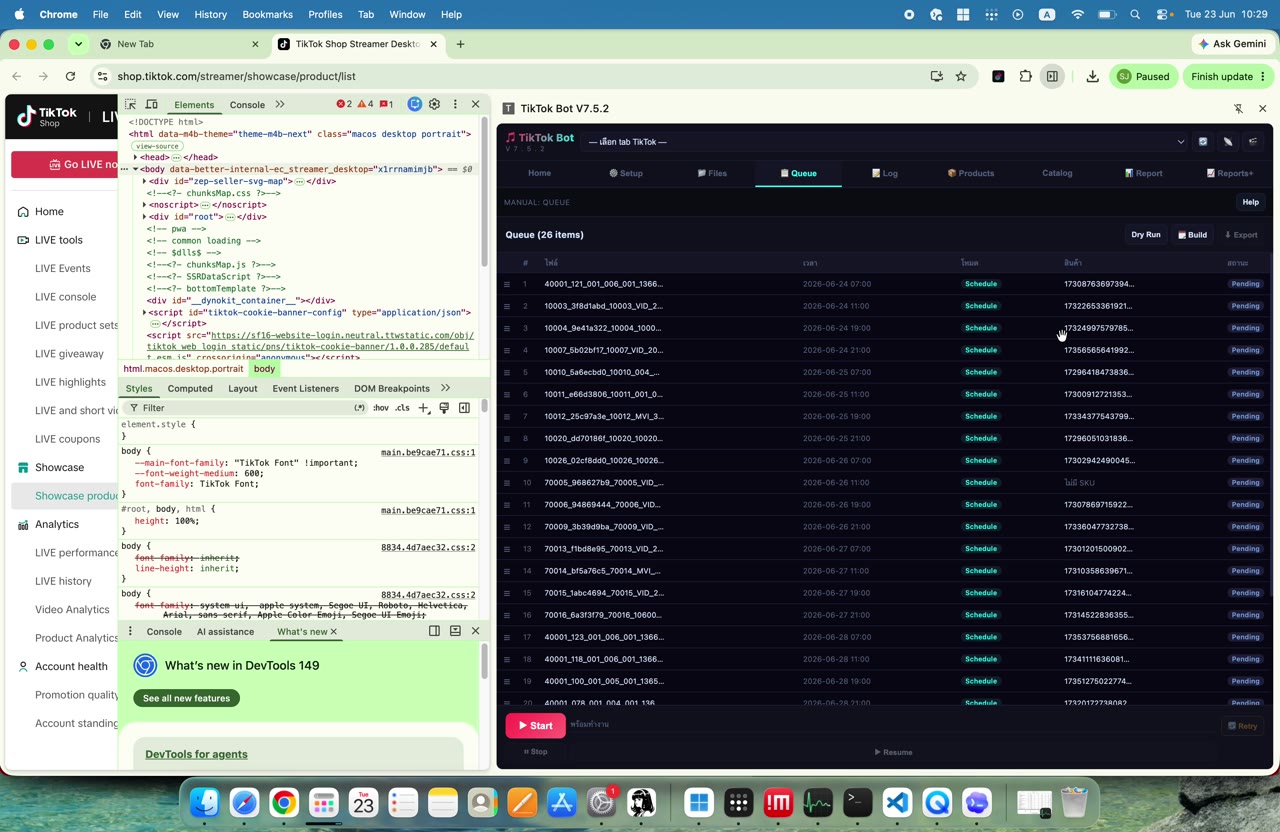Open DevTools three-dot customize menu
The height and width of the screenshot is (832, 1280).
455,104
